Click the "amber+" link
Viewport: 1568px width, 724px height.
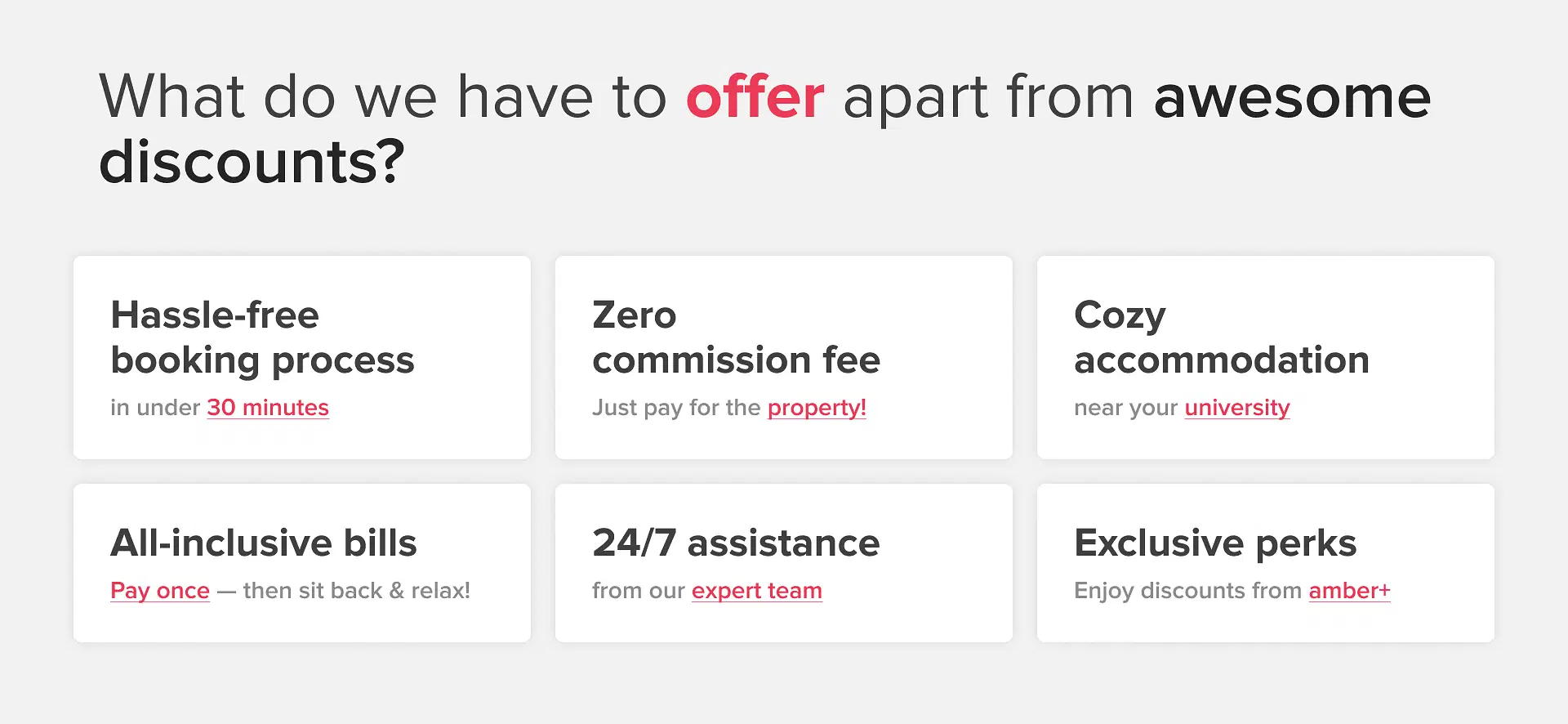pyautogui.click(x=1349, y=591)
